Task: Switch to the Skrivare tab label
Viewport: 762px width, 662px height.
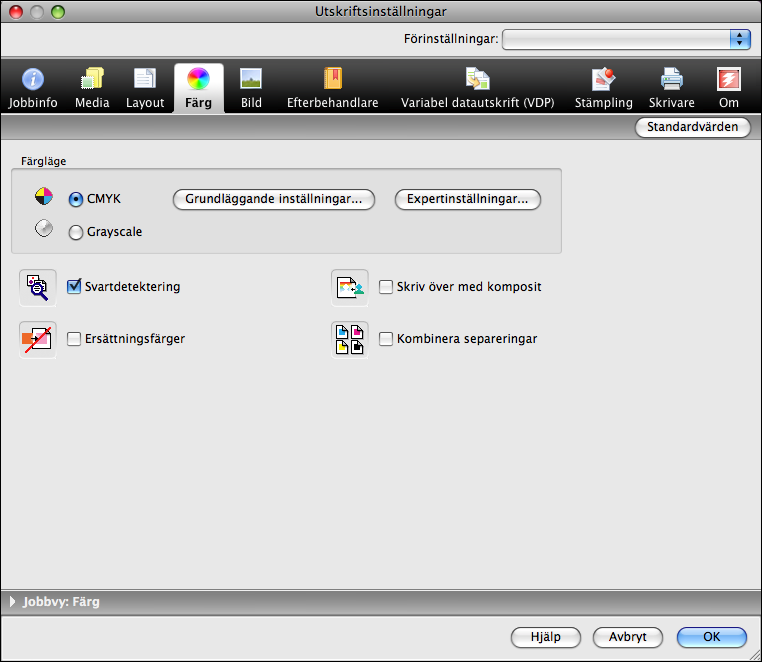Action: coord(672,103)
